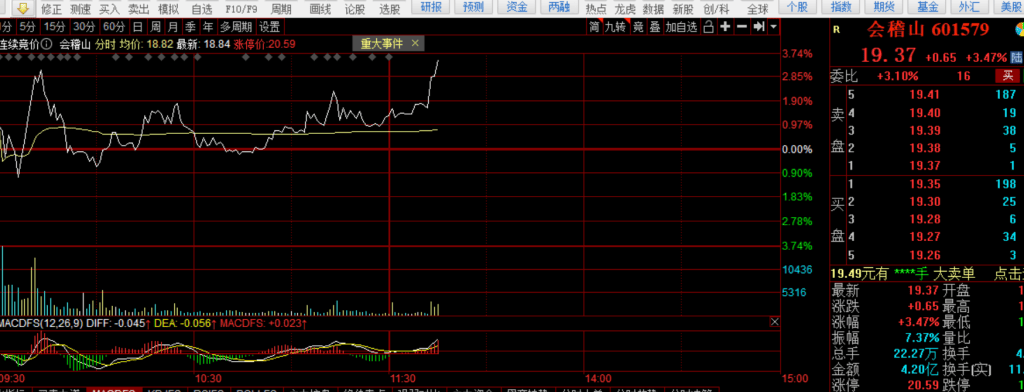Image resolution: width=1024 pixels, height=392 pixels.
Task: Click the red 买 badge near 委比
Action: 1008,76
